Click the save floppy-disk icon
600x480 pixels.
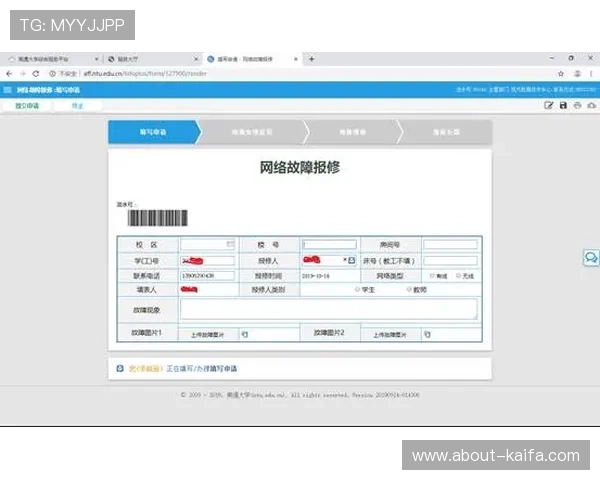(x=563, y=105)
